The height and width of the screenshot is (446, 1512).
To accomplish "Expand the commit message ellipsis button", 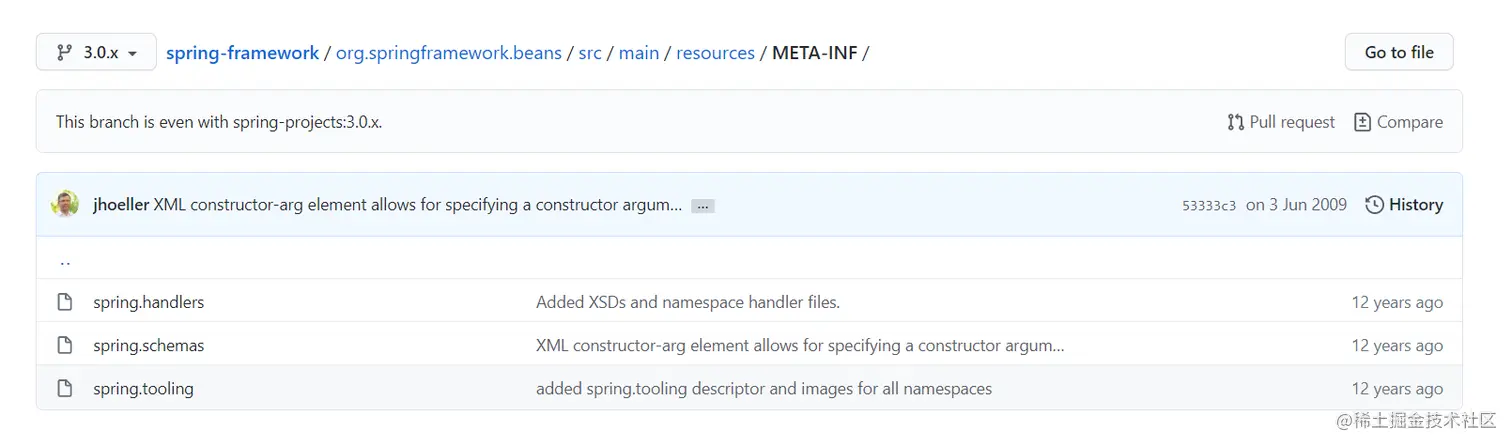I will click(703, 206).
